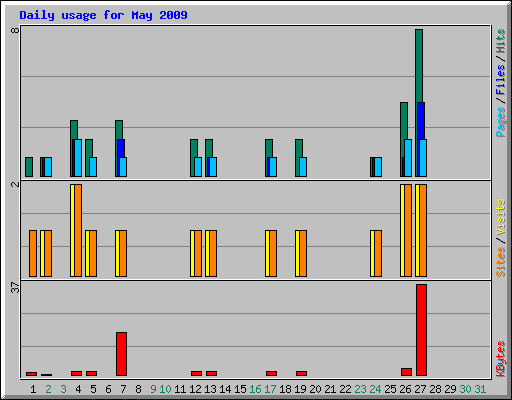This screenshot has width=512, height=400.
Task: Click the 'Hits' legend label
Action: pyautogui.click(x=500, y=41)
